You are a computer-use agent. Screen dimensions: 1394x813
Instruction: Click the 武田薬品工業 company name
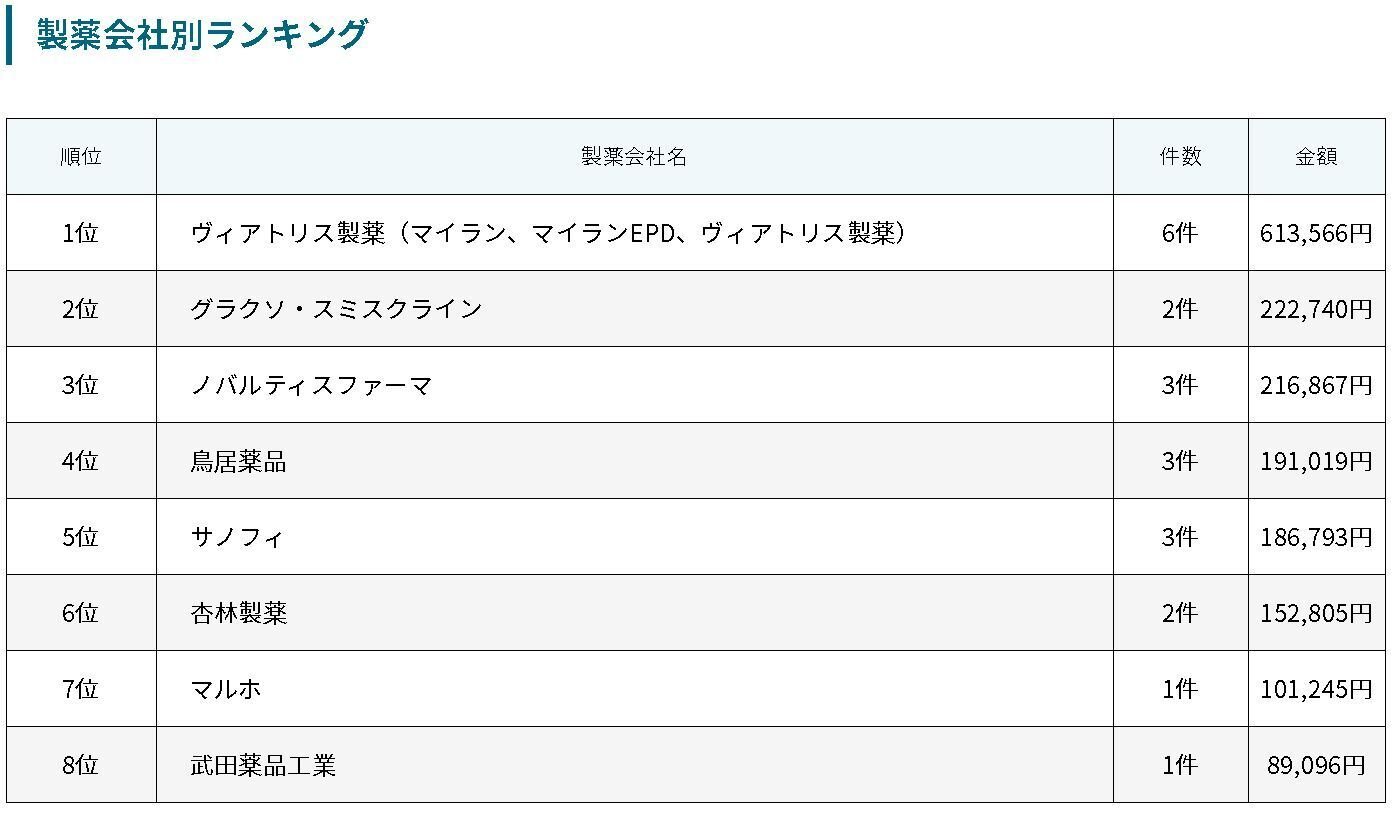263,765
